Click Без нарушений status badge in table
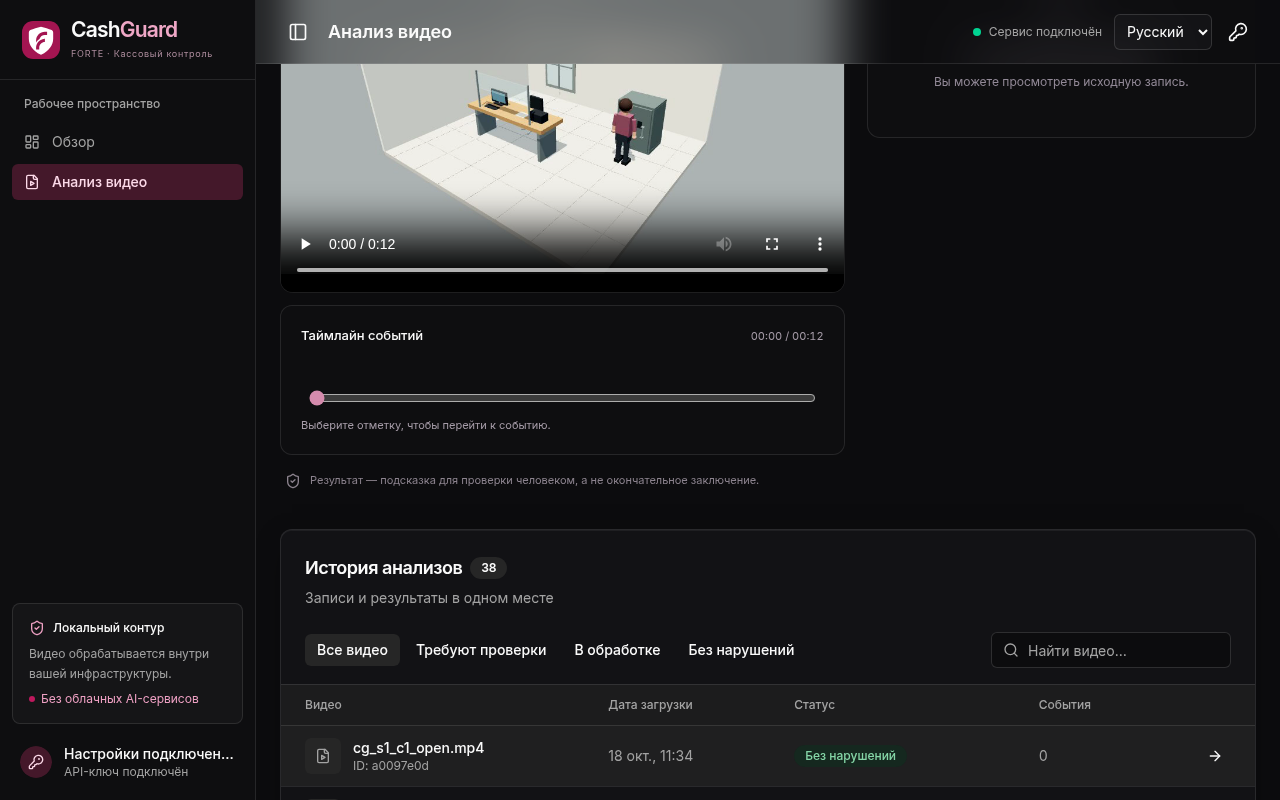This screenshot has height=800, width=1280. (x=850, y=756)
